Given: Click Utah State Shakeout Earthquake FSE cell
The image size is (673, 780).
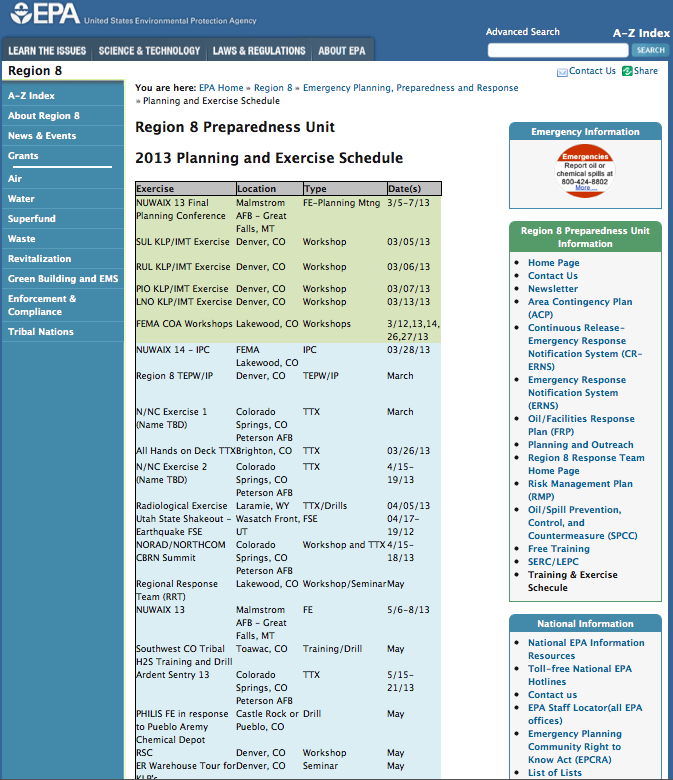Looking at the screenshot, I should pyautogui.click(x=184, y=525).
